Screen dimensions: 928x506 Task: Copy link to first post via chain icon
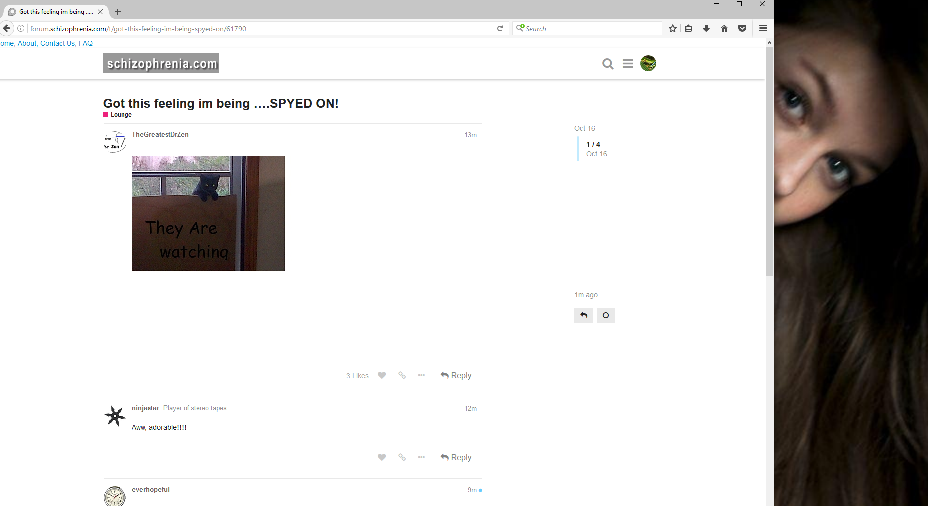click(402, 375)
